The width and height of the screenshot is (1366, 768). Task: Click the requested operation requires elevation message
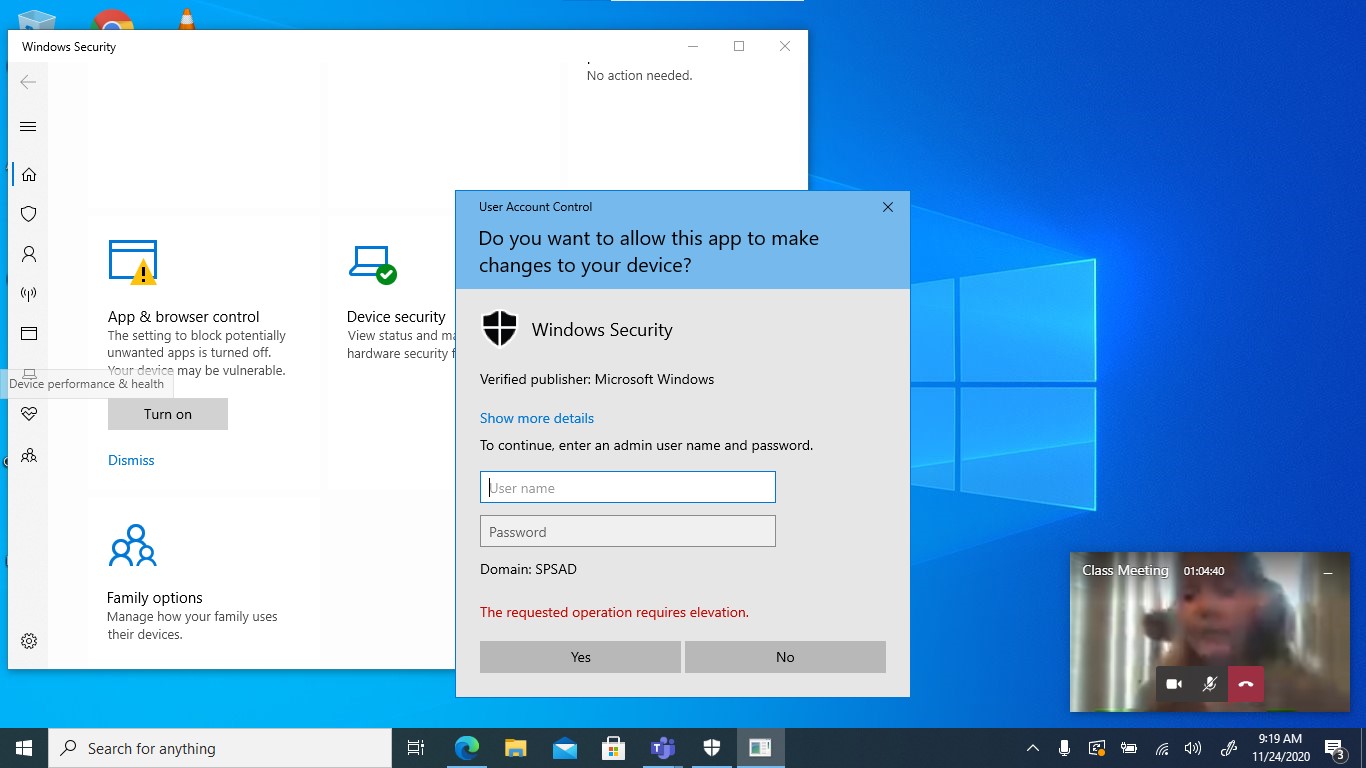pos(614,612)
